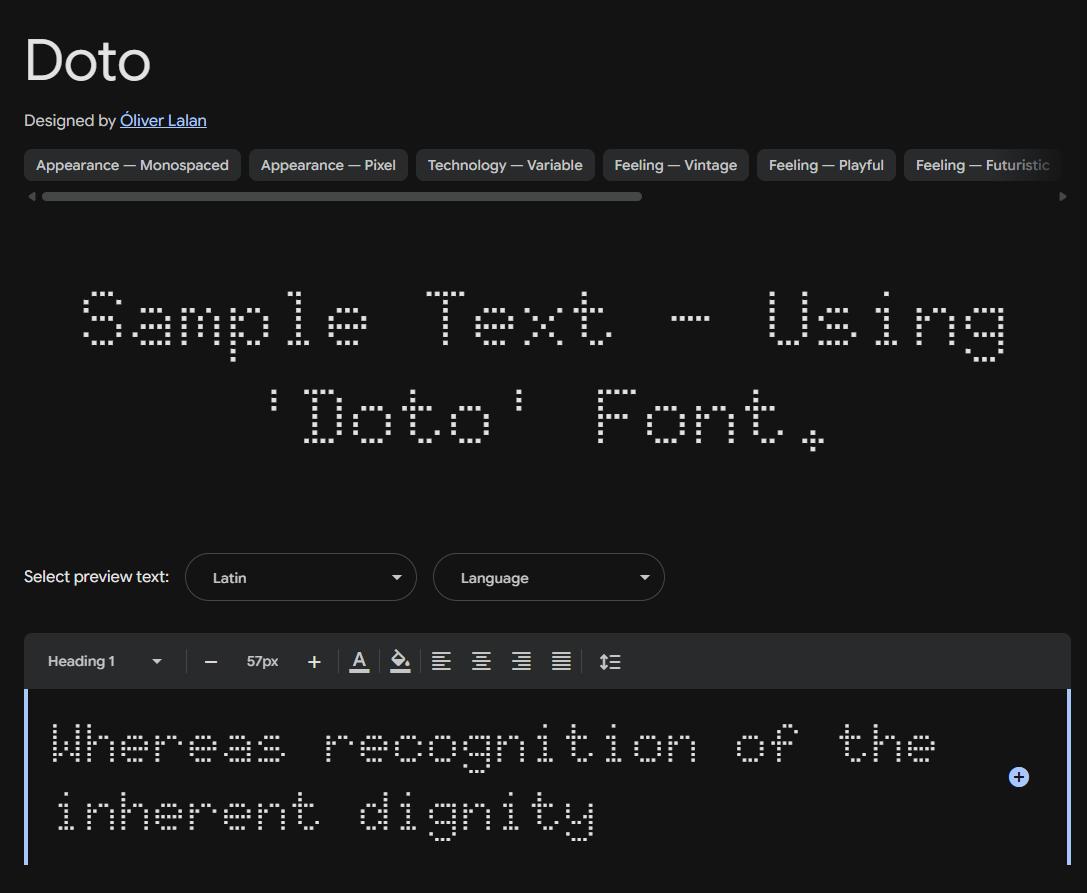
Task: Click the blue add circle icon
Action: [x=1018, y=777]
